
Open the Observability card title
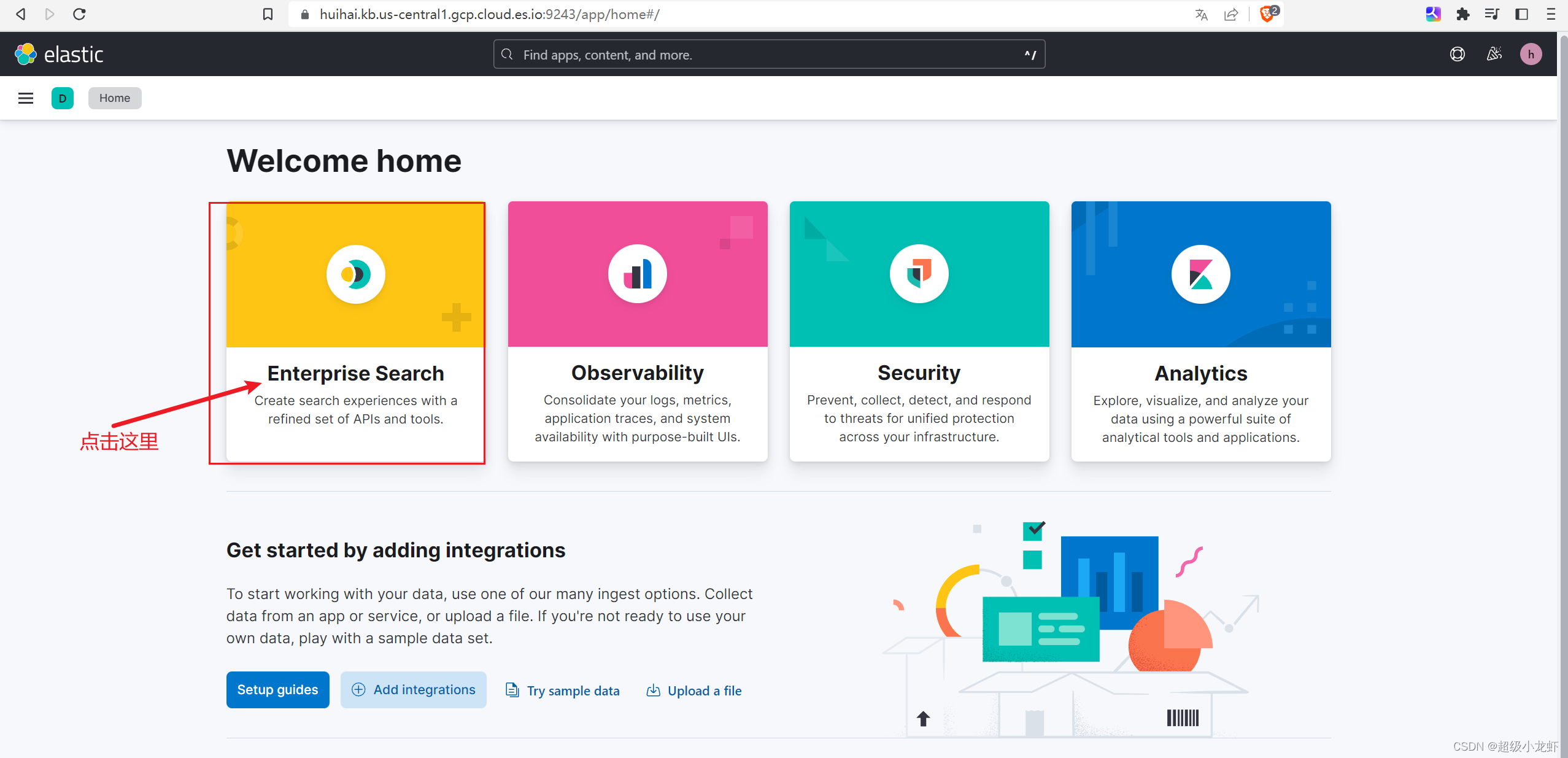pyautogui.click(x=638, y=373)
